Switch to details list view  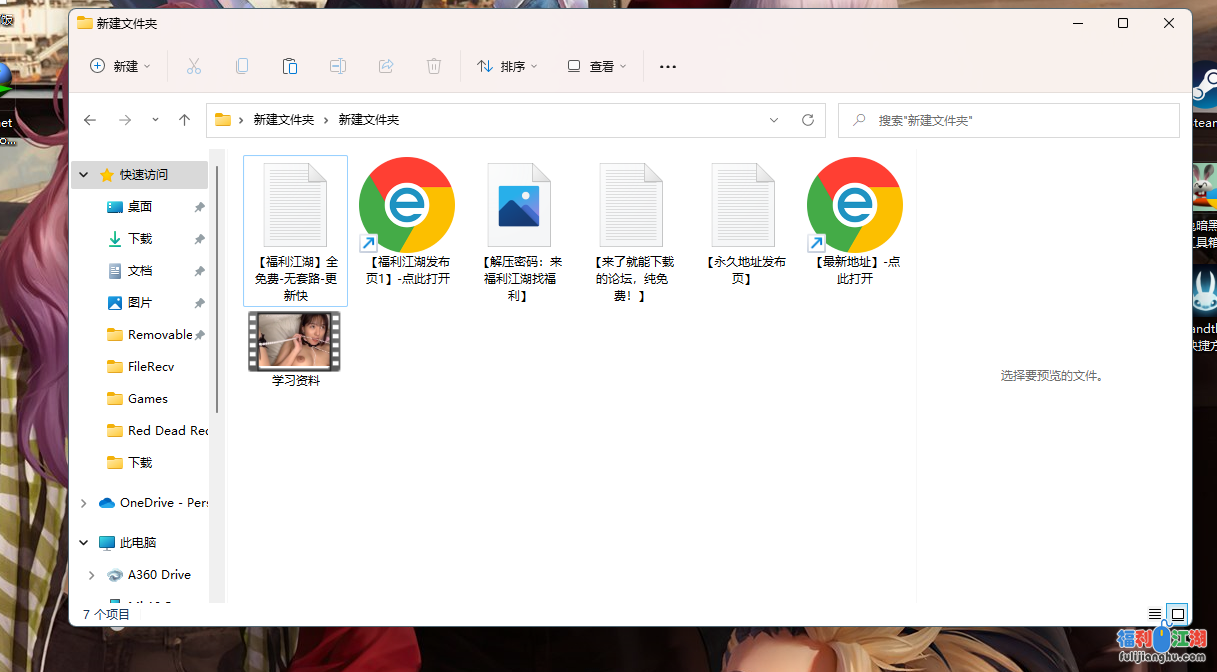pos(1155,614)
